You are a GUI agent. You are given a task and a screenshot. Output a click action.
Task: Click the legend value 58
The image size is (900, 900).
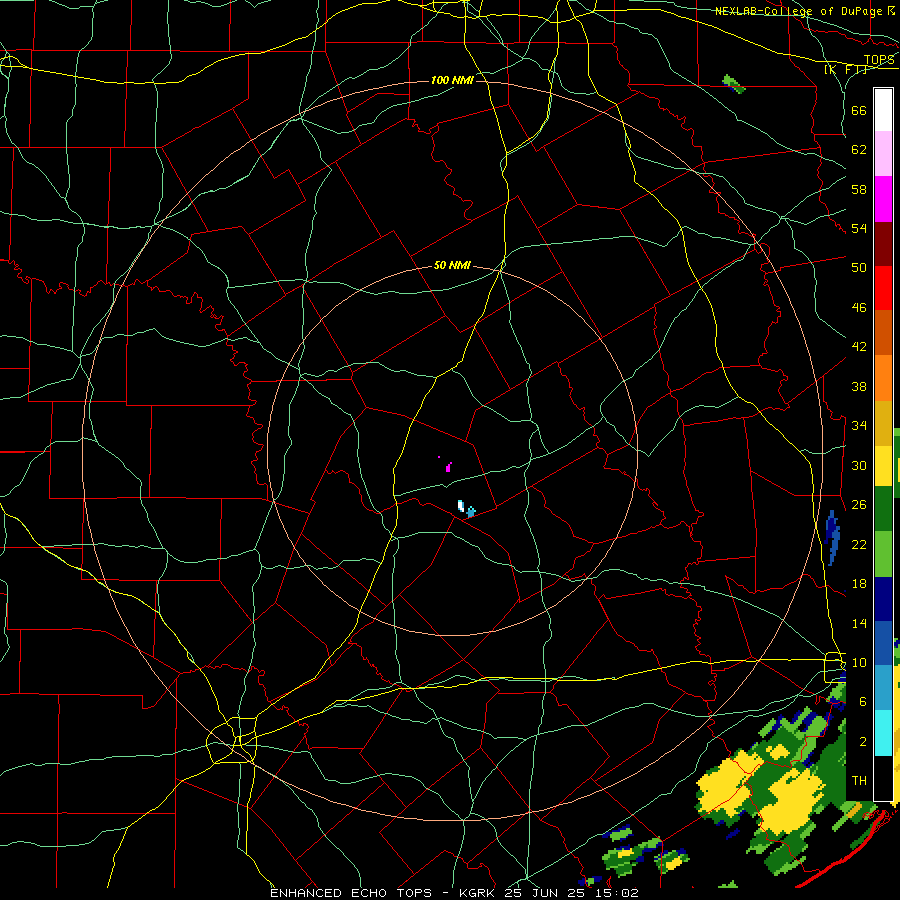pos(859,189)
